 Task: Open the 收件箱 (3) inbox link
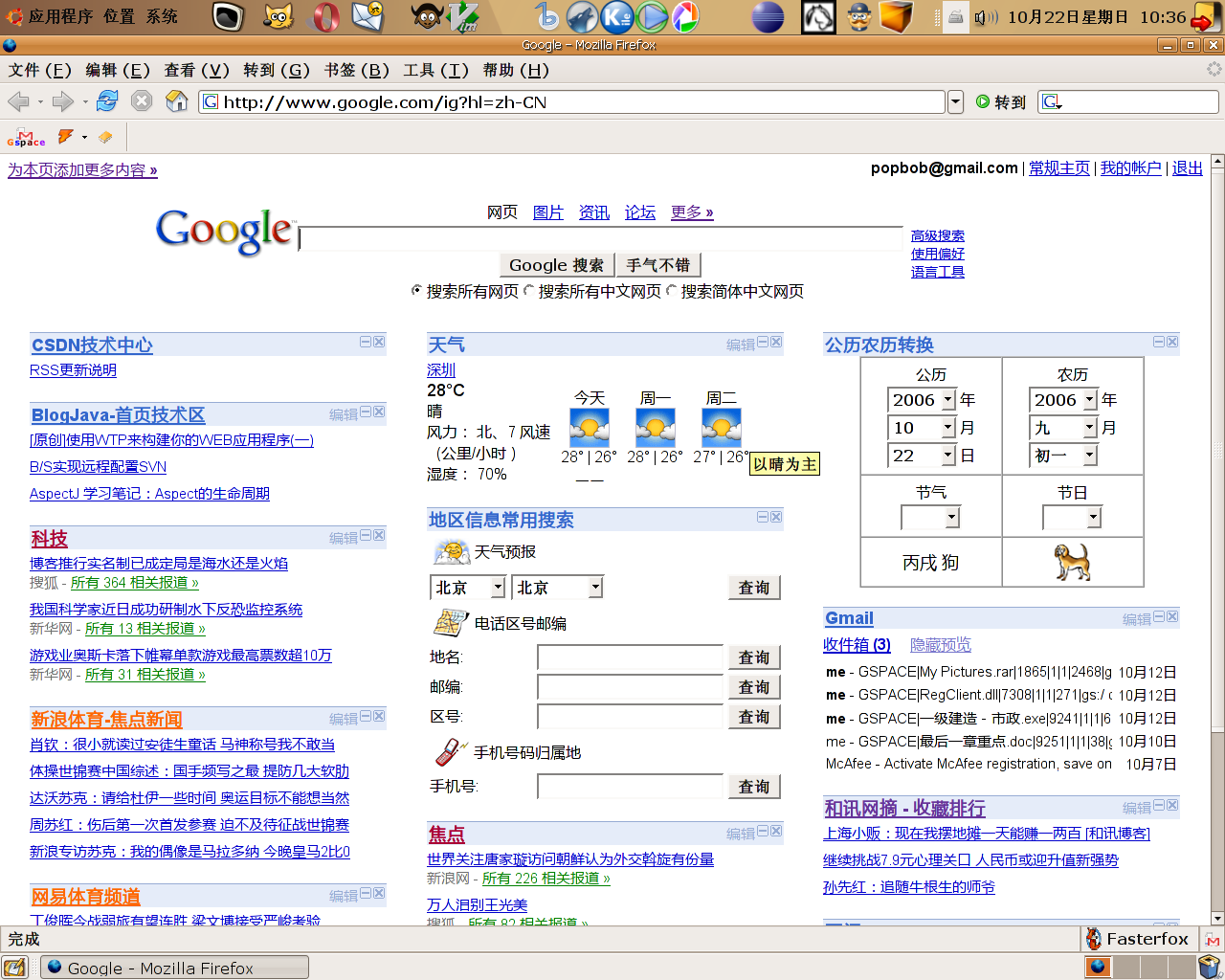coord(857,645)
